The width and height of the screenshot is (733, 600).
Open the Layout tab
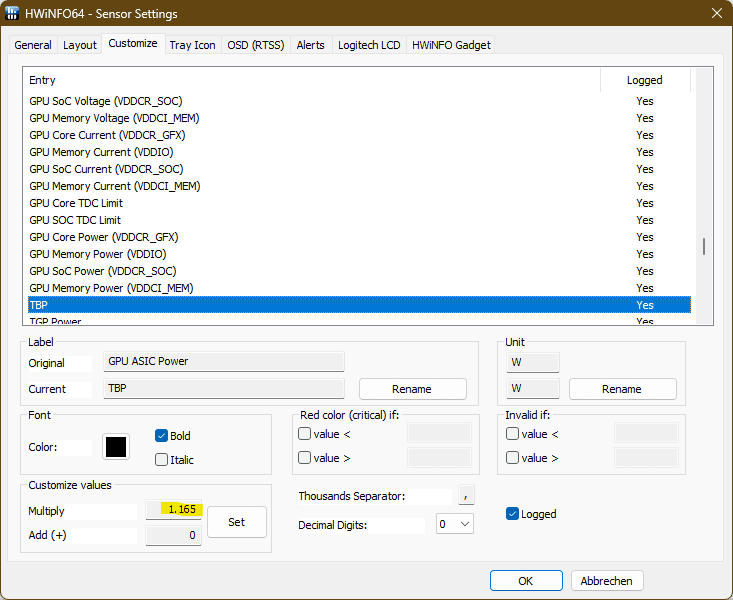pos(79,45)
